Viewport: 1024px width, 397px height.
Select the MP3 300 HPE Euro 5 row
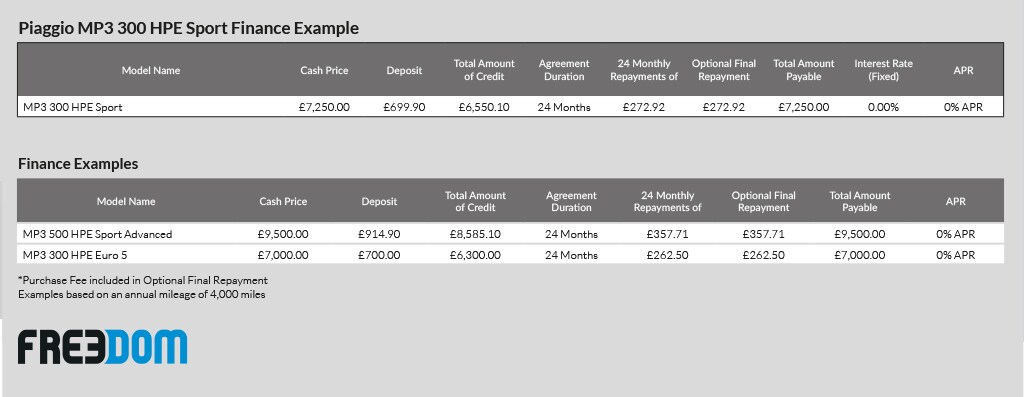(x=510, y=255)
